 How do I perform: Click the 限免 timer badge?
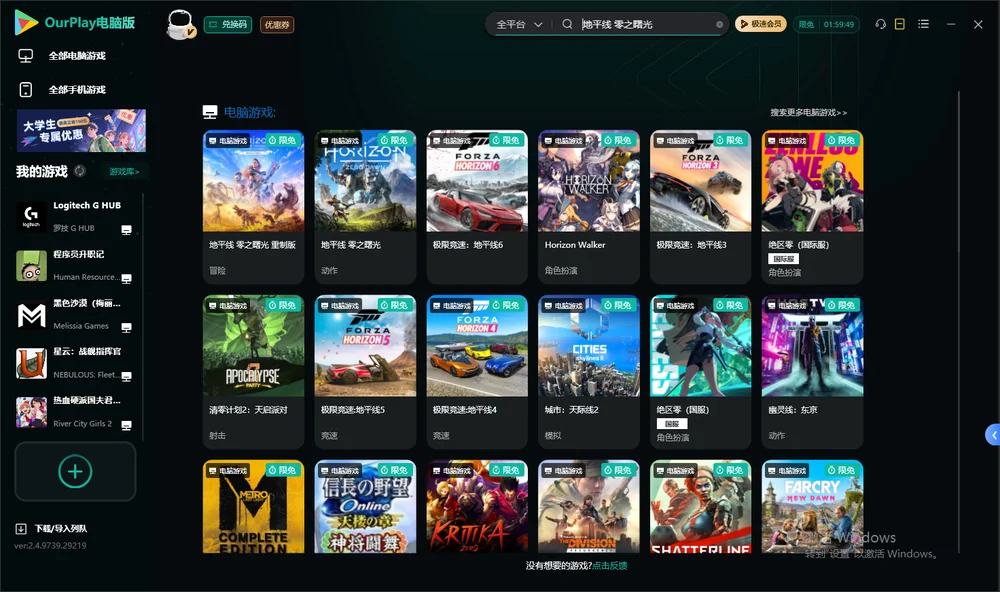(827, 24)
